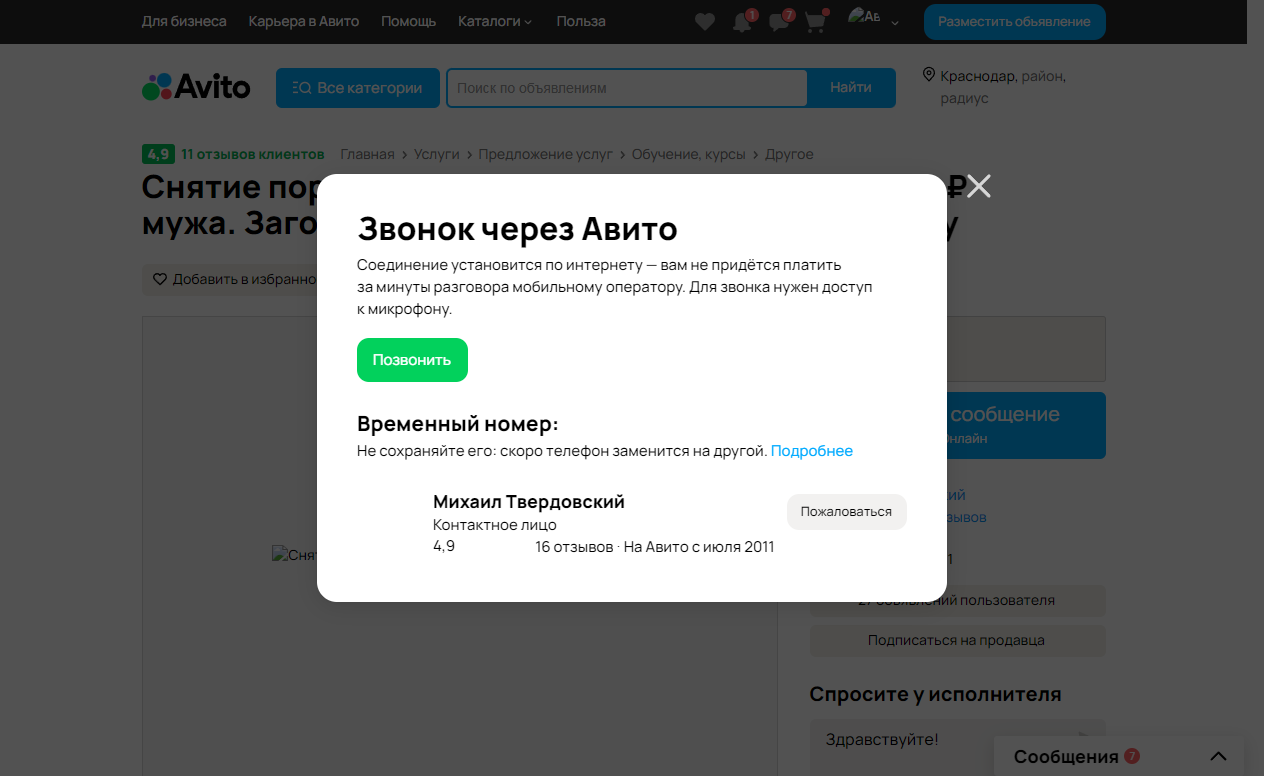Expand Сообщения chat panel chevron

click(x=1217, y=756)
